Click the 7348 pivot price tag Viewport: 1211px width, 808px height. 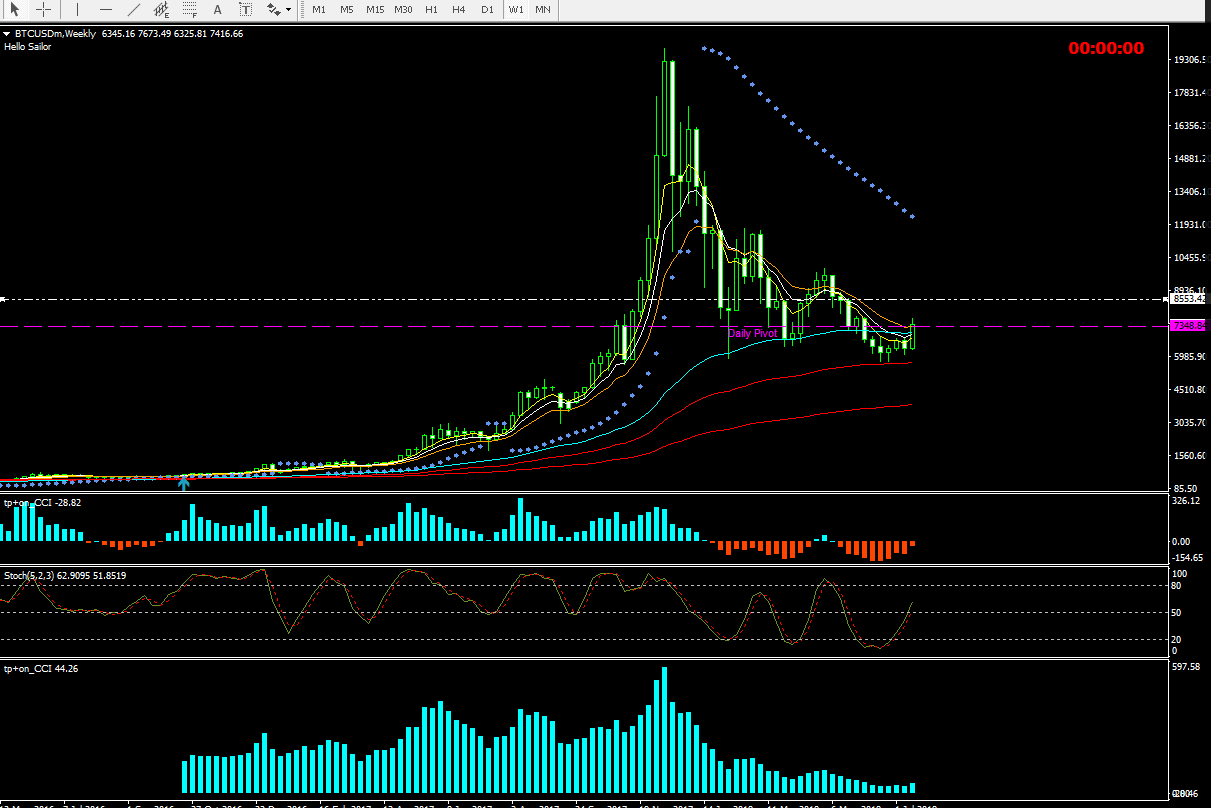click(x=1188, y=326)
